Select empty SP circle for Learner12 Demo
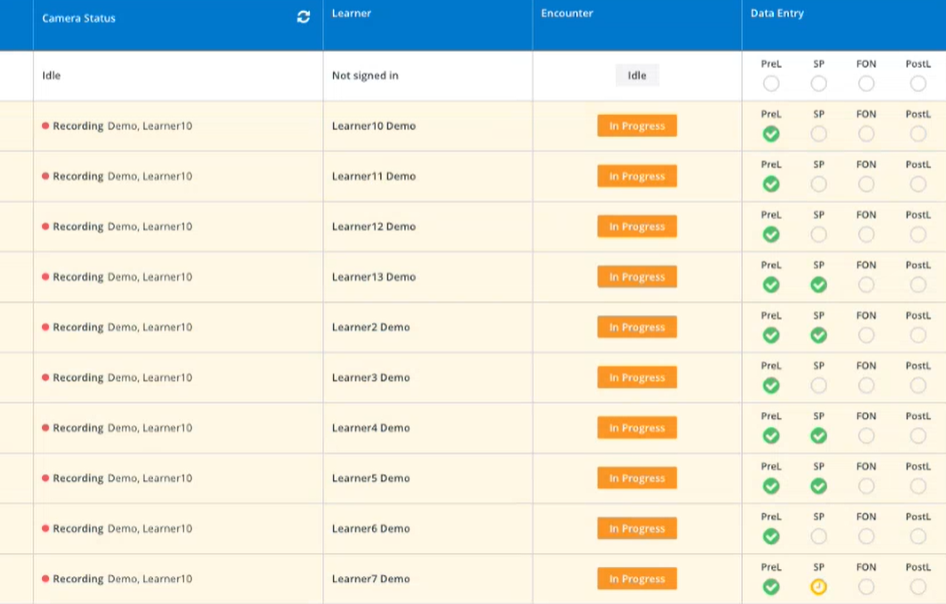946x604 pixels. [818, 235]
